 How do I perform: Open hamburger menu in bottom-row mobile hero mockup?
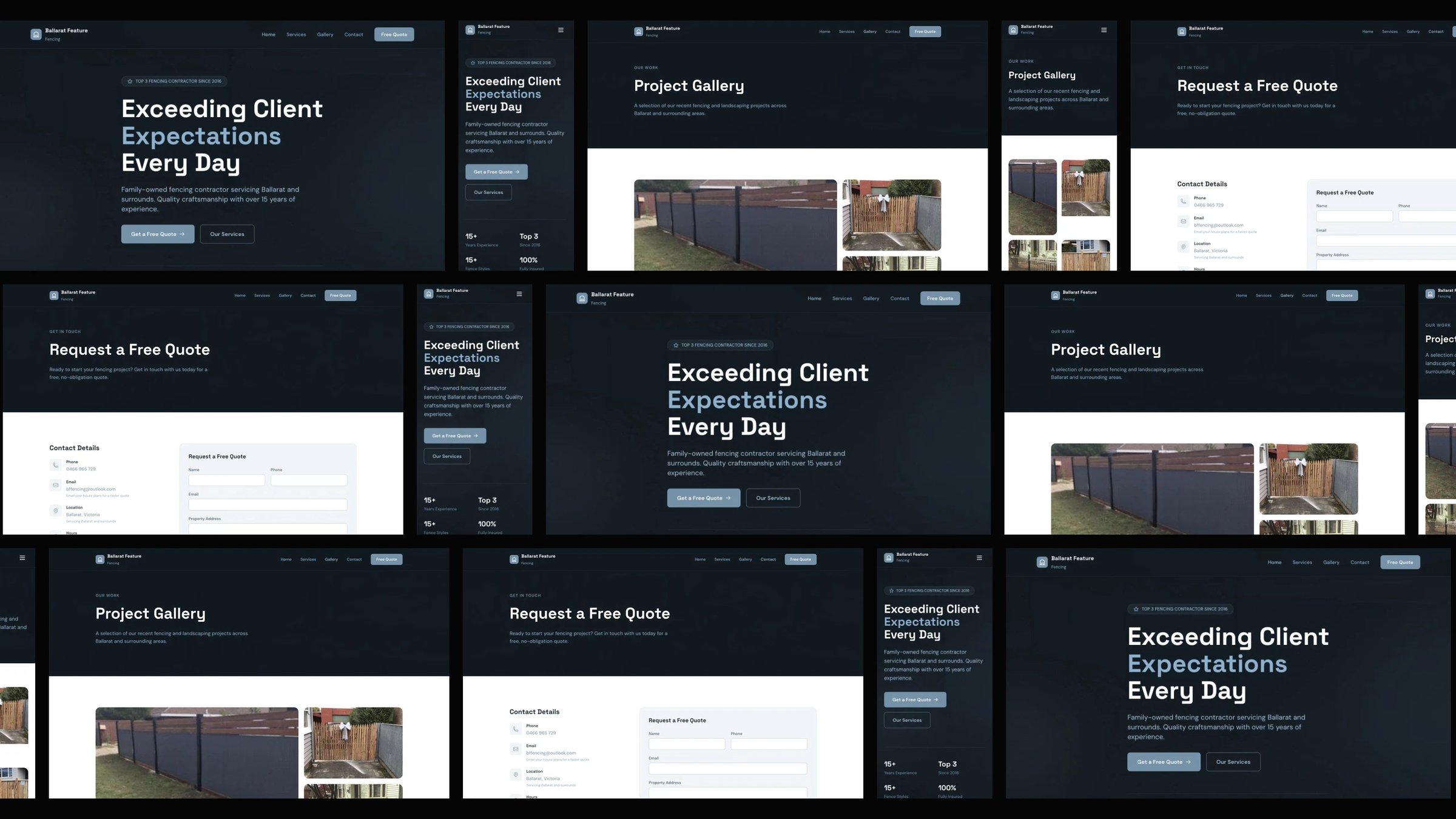(979, 558)
